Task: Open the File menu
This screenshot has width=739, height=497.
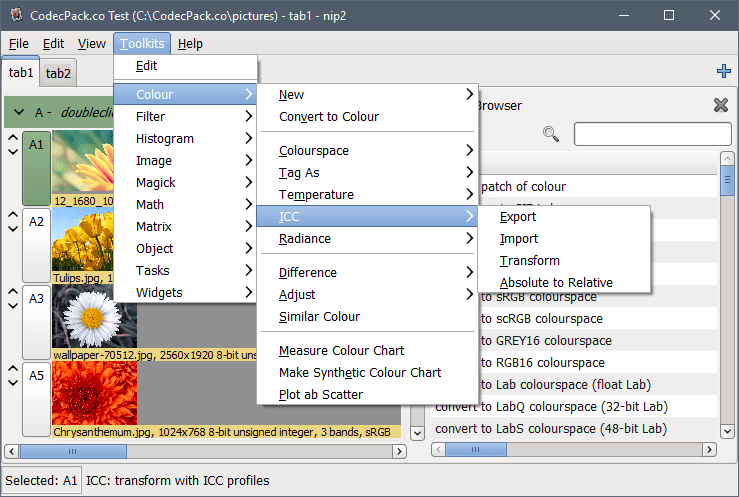Action: tap(19, 44)
